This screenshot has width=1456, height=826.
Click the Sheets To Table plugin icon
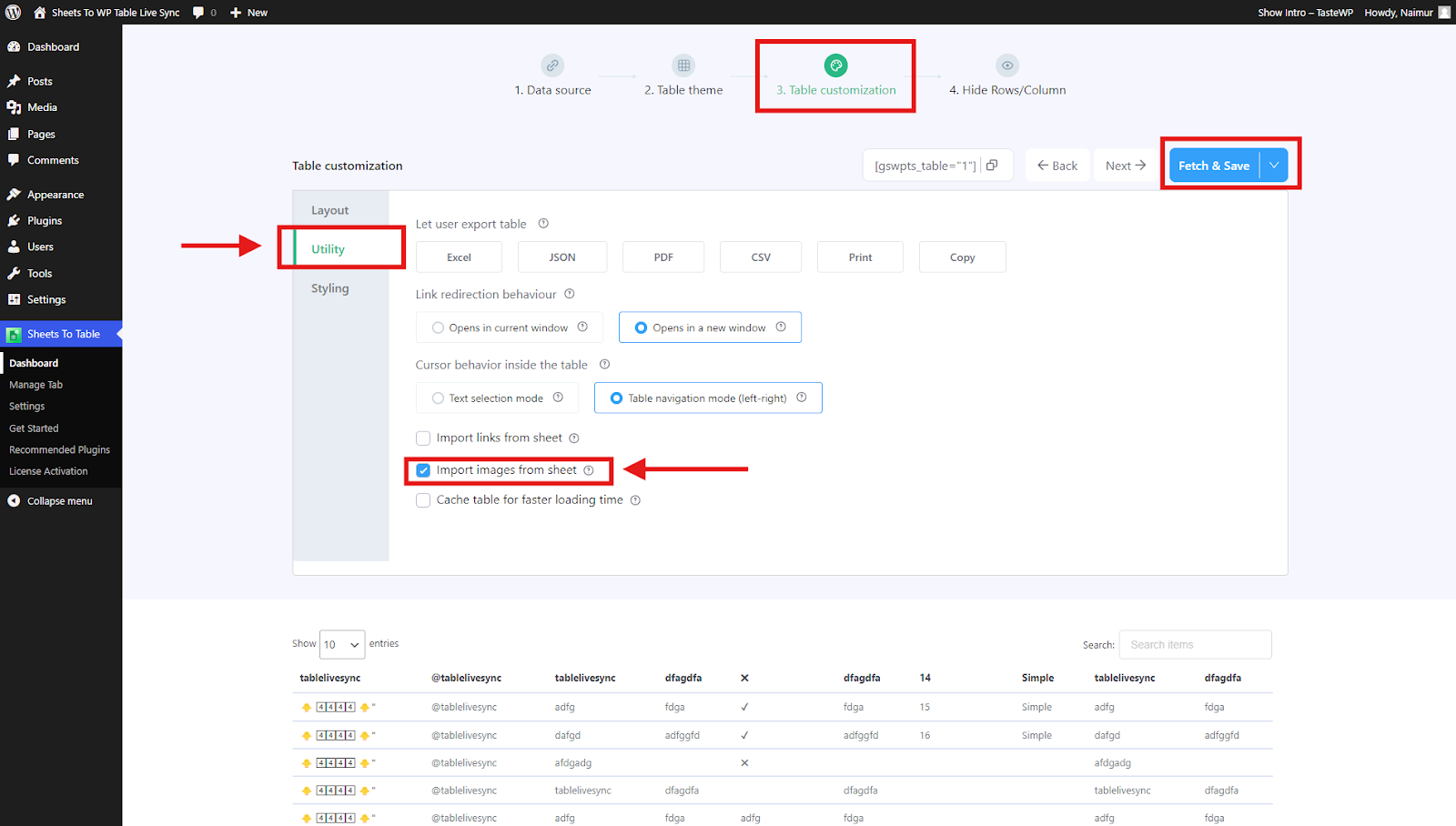(14, 335)
